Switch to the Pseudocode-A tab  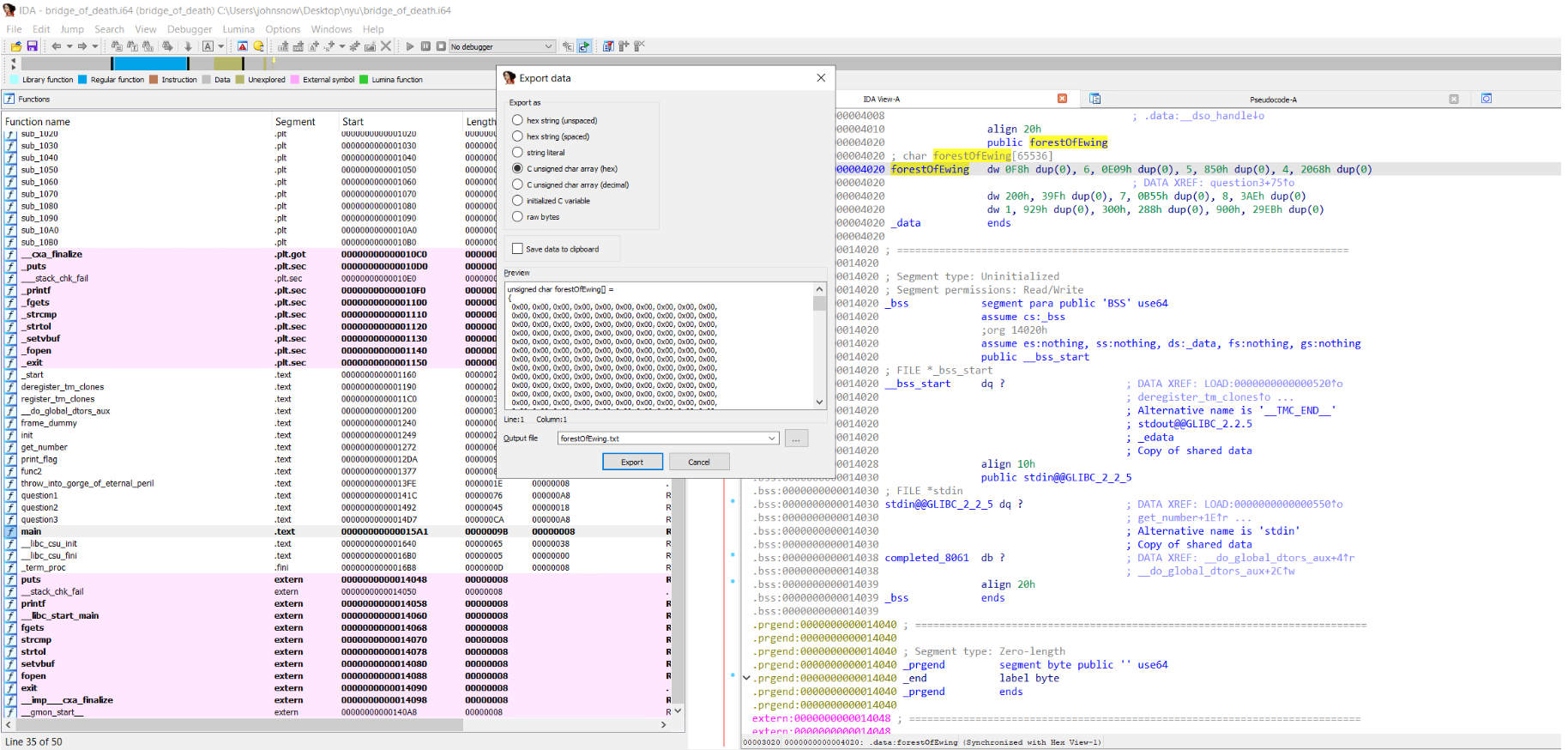[x=1273, y=100]
